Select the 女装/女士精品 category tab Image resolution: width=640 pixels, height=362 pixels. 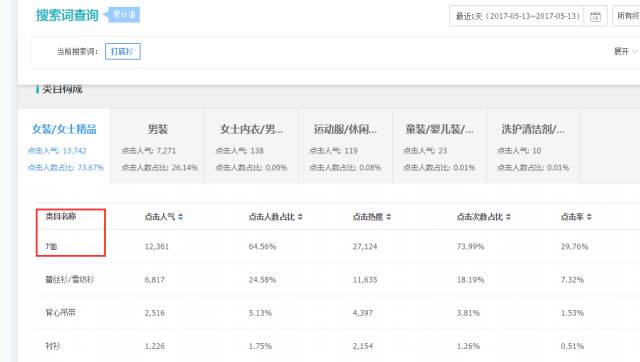pos(64,146)
